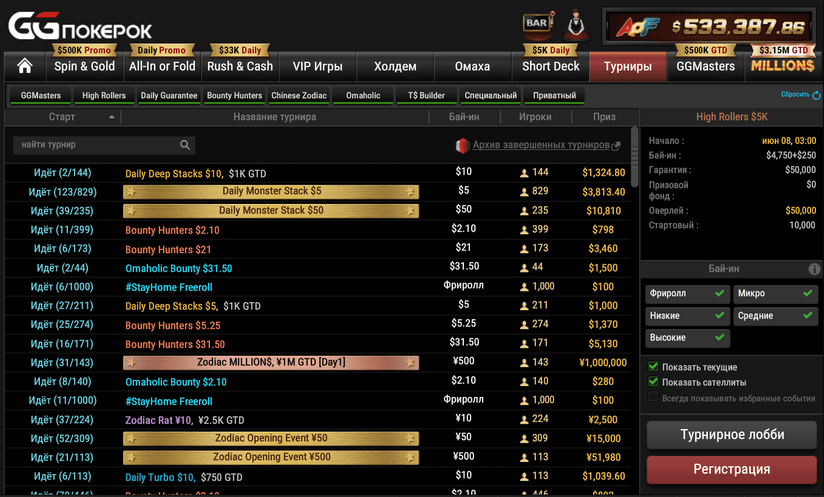This screenshot has width=824, height=497.
Task: Filter by Приватный chip
Action: click(x=554, y=96)
